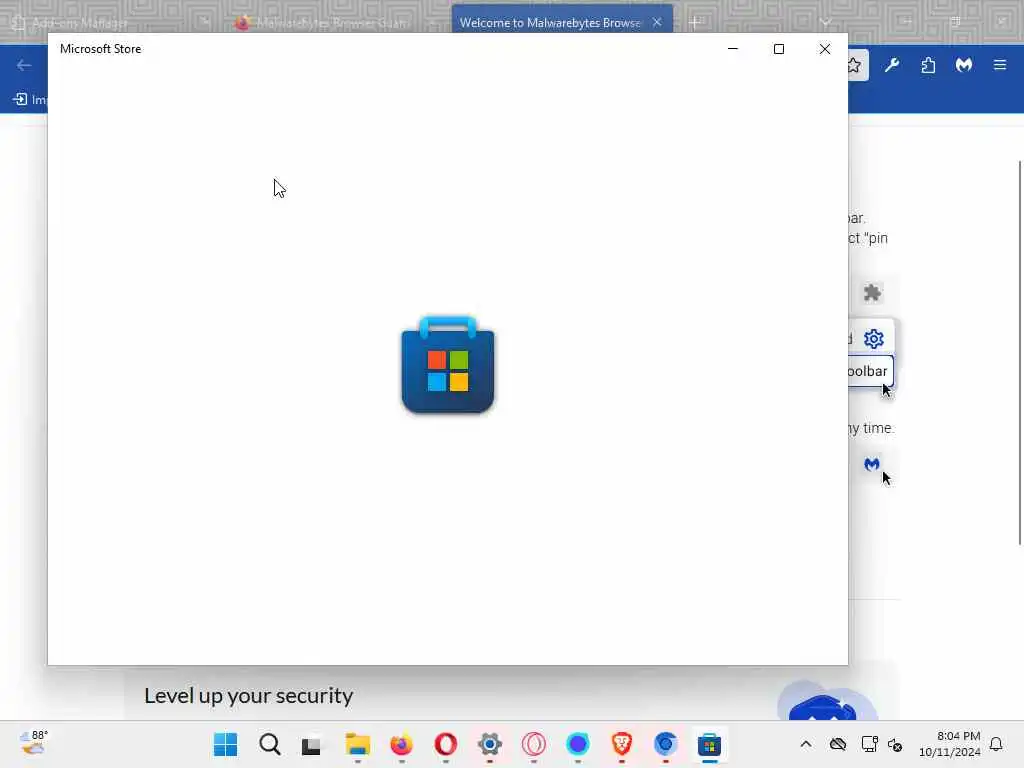This screenshot has width=1024, height=768.
Task: Open the notifications bell icon
Action: point(996,744)
